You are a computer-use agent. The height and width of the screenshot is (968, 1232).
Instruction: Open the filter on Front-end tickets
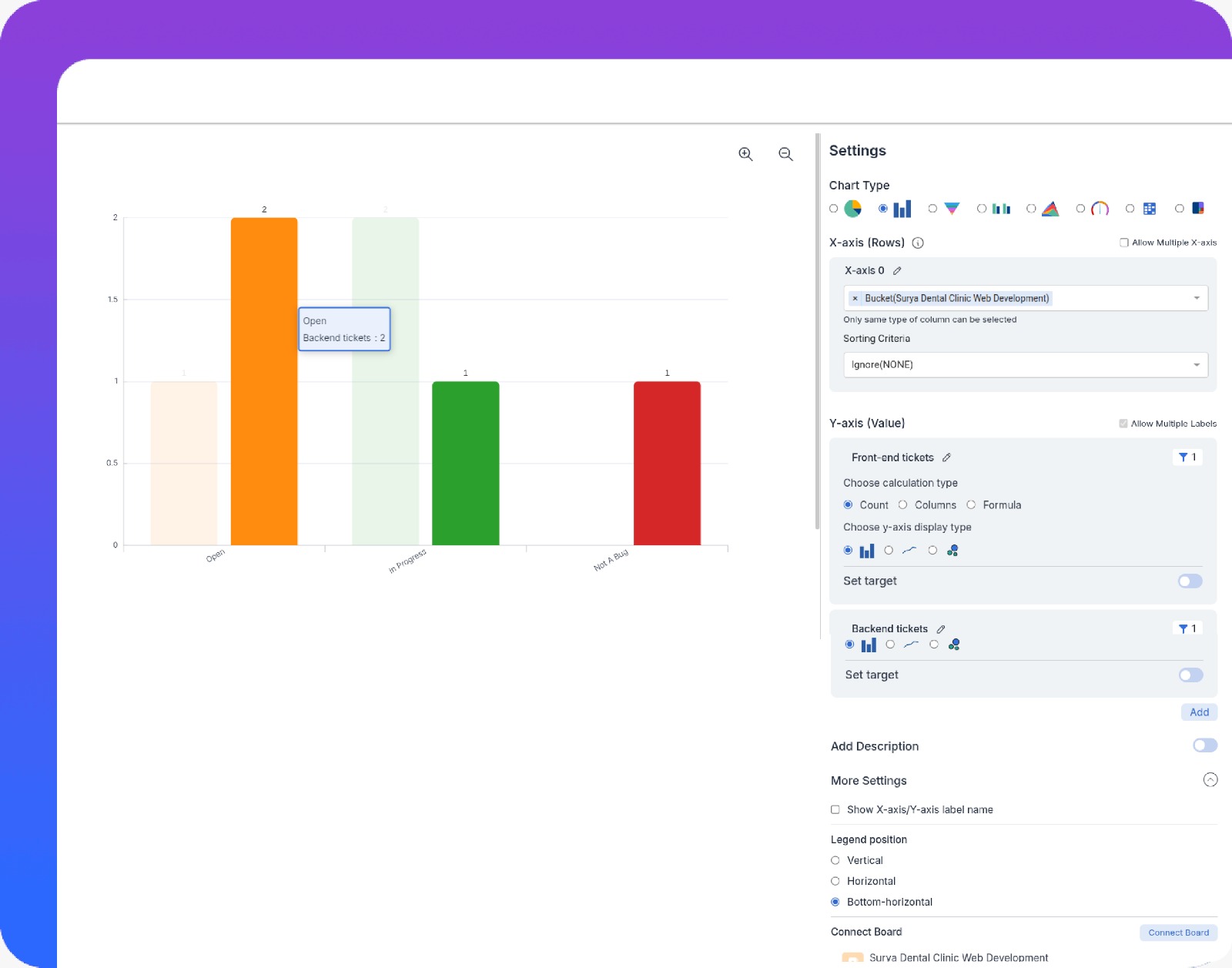coord(1187,457)
